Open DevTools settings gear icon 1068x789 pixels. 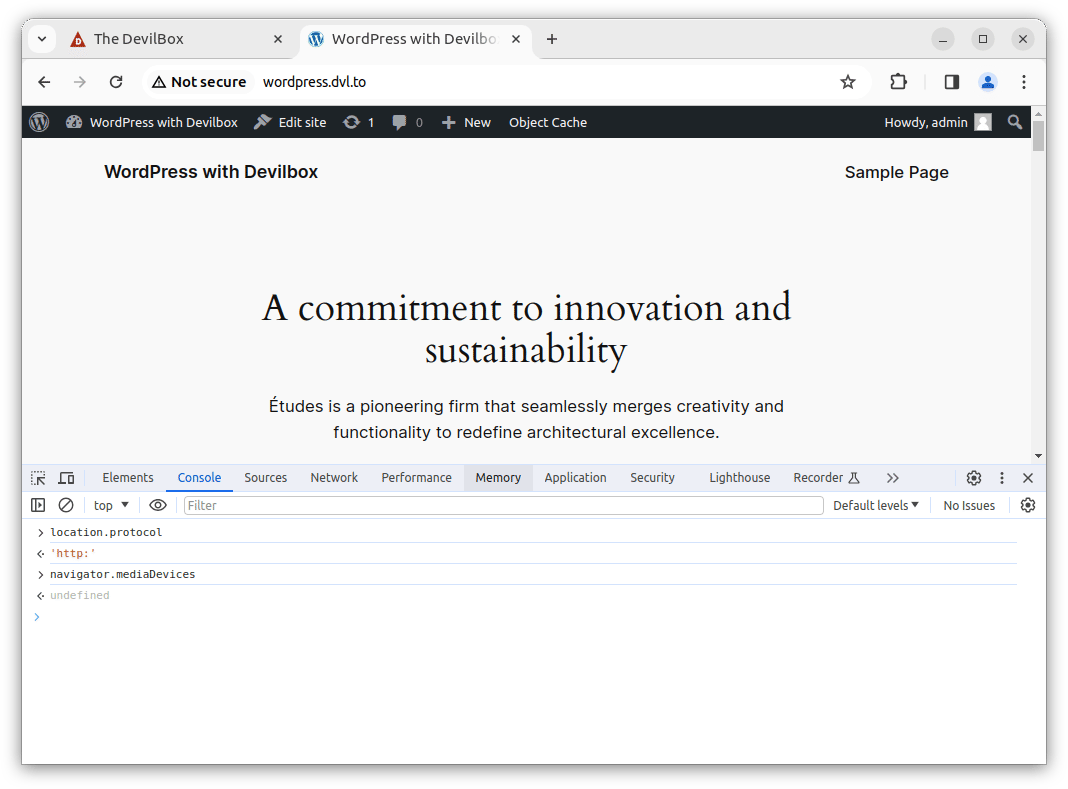(973, 478)
